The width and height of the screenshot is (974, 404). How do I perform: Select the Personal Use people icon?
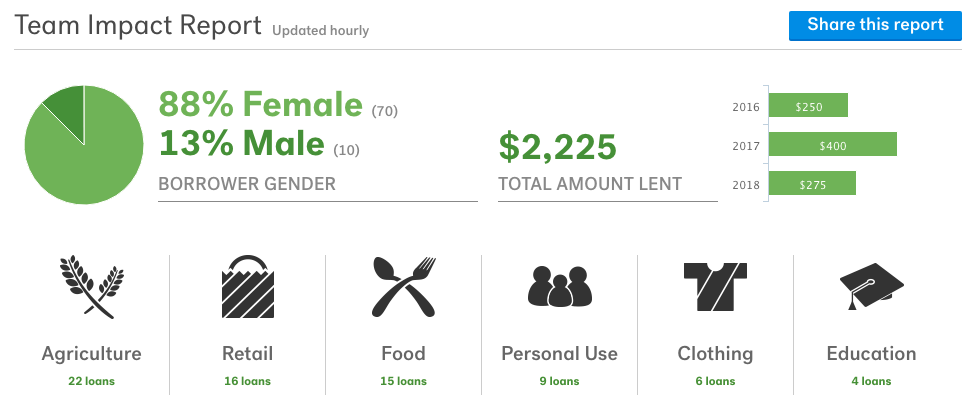coord(560,287)
